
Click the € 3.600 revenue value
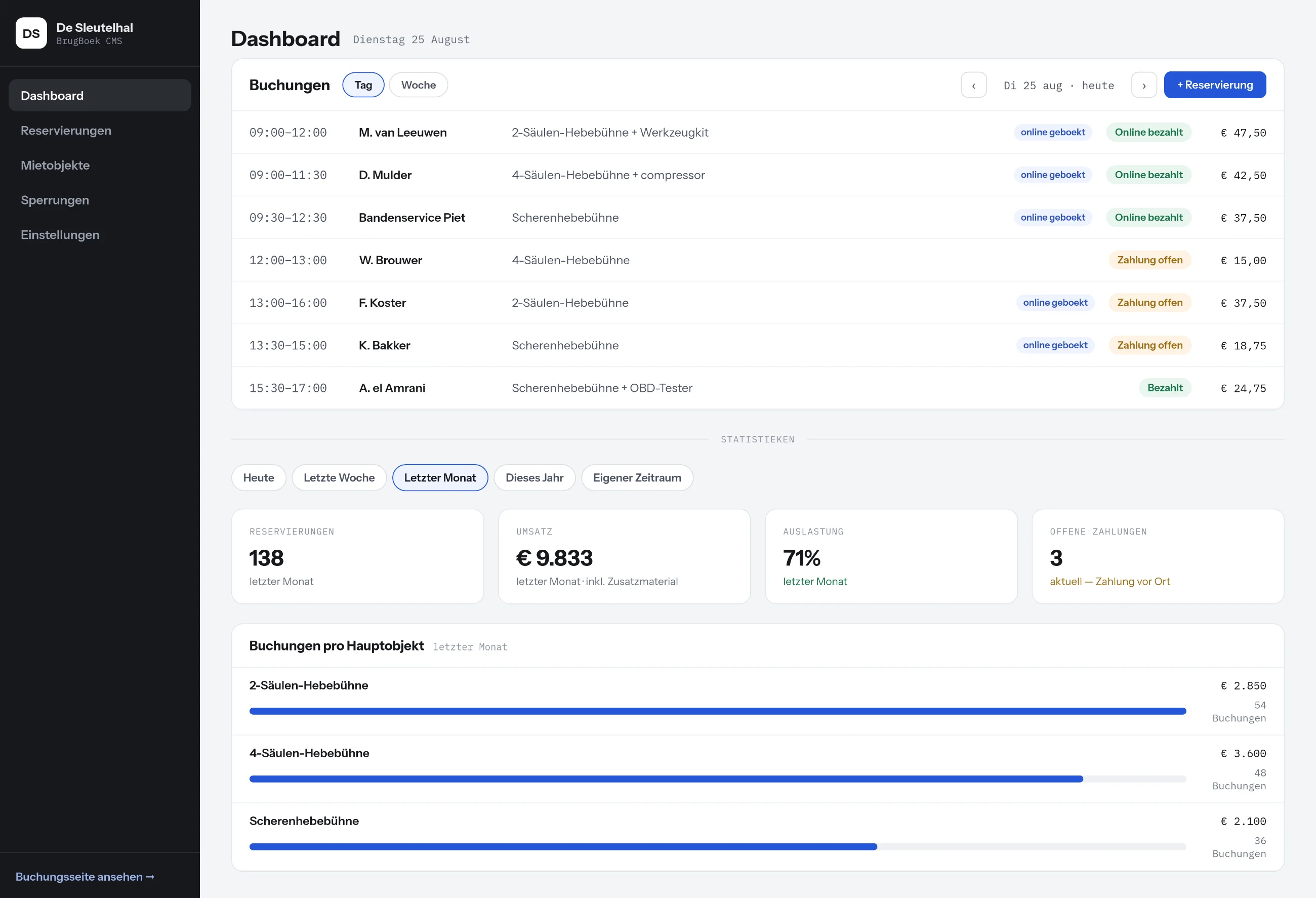1243,754
